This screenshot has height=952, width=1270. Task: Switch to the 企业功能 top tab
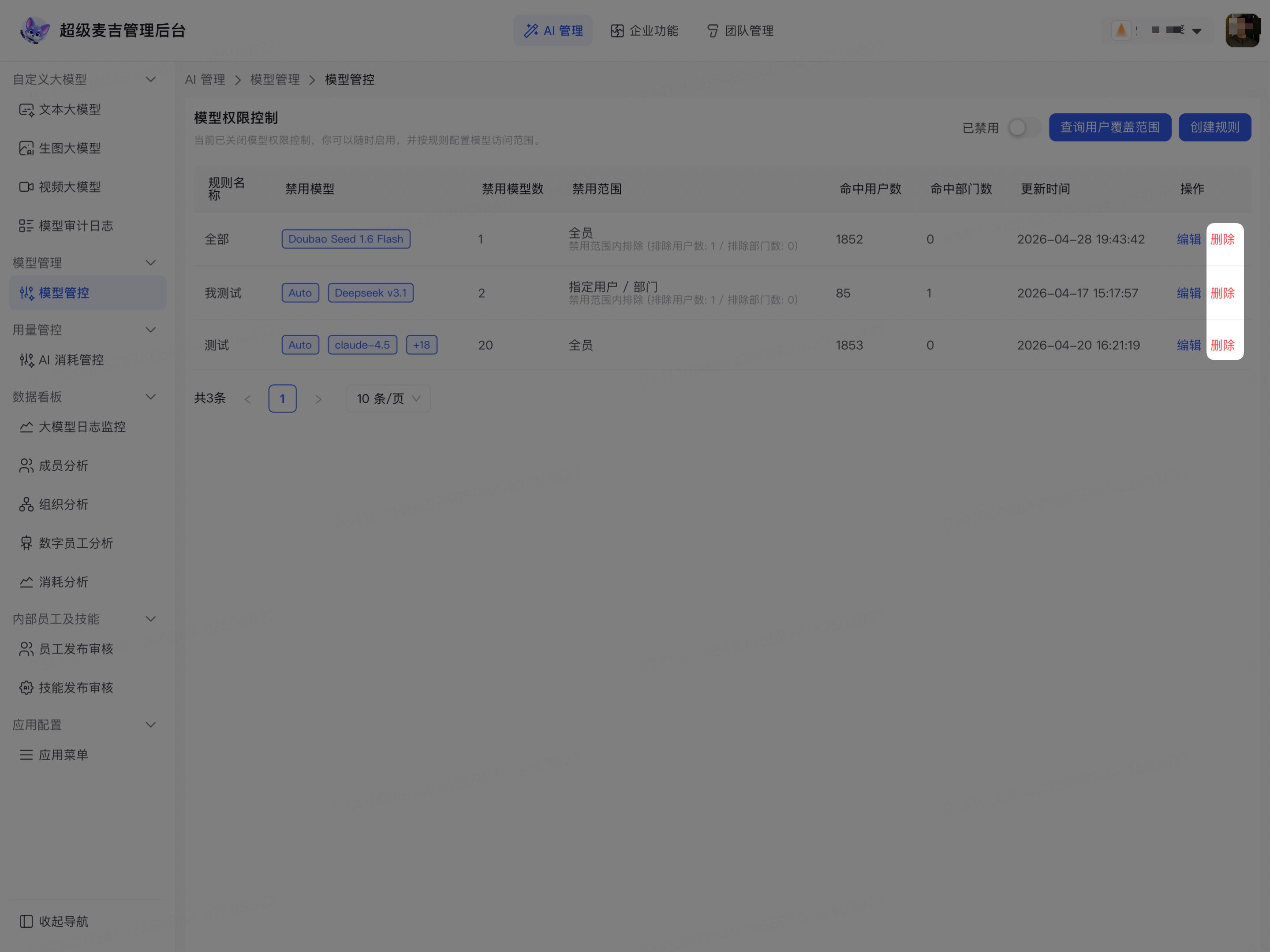click(x=645, y=30)
